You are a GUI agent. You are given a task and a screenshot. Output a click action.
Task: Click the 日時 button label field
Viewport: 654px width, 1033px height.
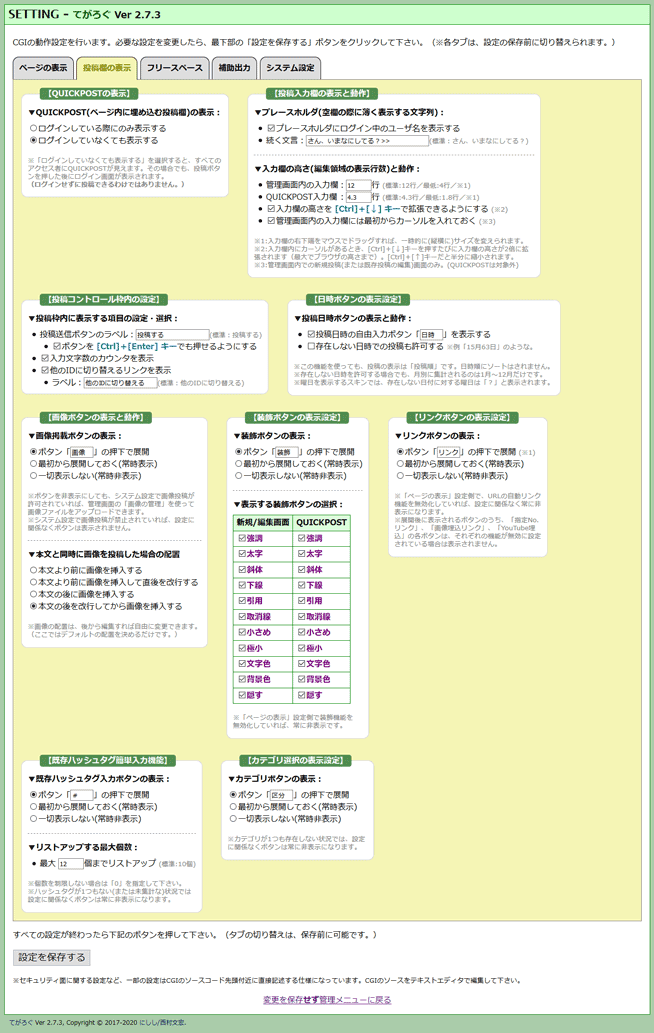pos(432,335)
